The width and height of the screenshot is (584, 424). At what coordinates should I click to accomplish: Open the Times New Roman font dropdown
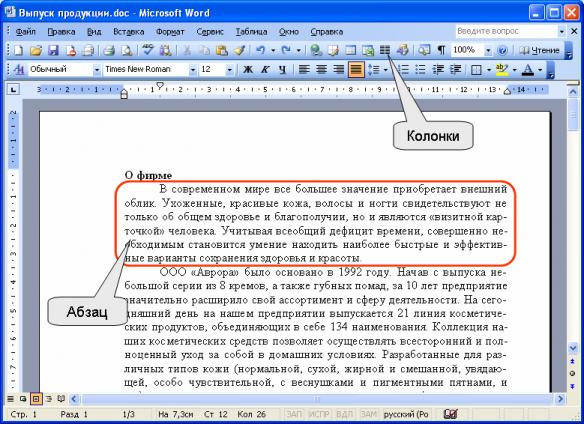click(x=193, y=70)
